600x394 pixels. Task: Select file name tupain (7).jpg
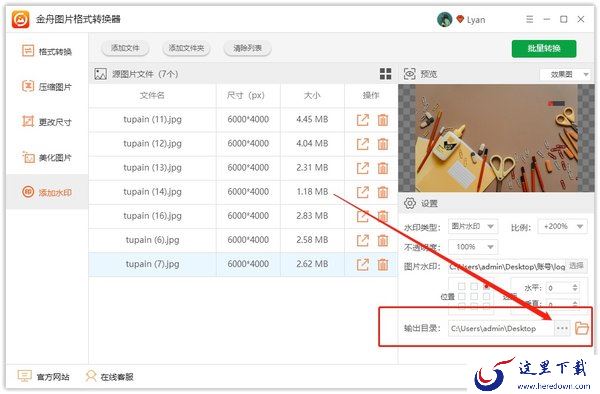[152, 264]
